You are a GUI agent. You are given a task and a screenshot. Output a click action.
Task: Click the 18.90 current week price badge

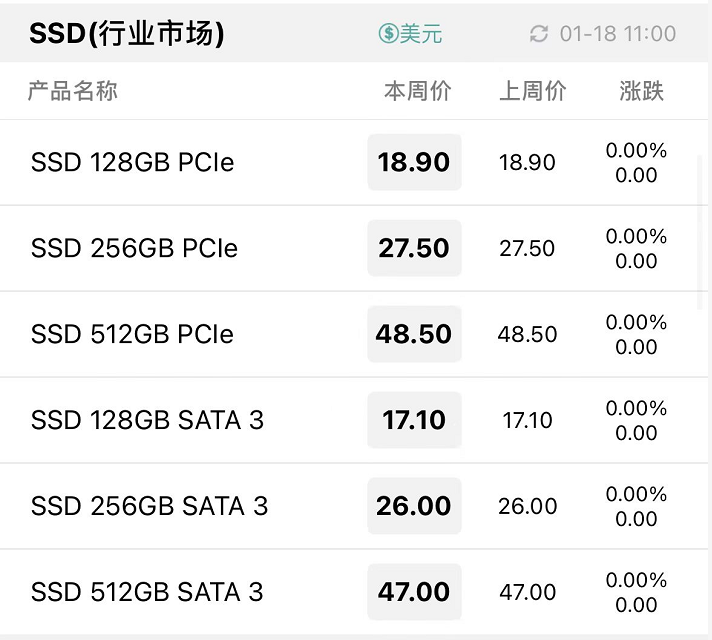pos(414,162)
